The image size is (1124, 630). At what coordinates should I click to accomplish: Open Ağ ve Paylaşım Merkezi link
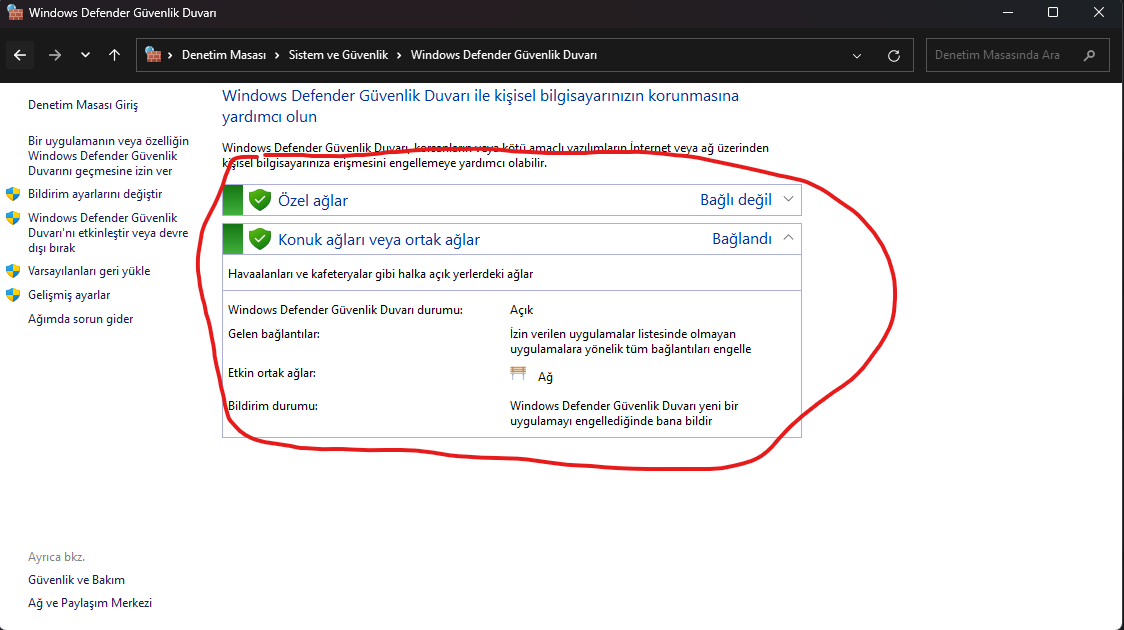[90, 603]
